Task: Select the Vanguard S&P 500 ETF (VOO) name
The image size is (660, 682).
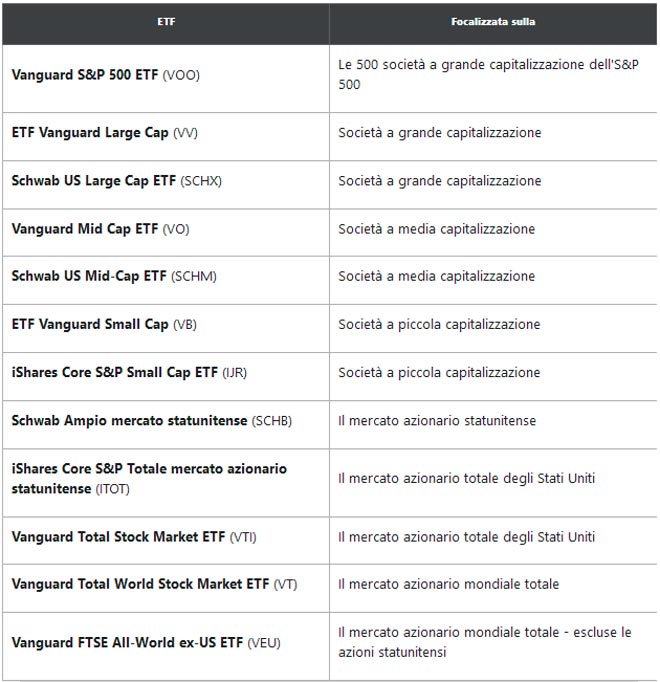Action: pos(105,75)
